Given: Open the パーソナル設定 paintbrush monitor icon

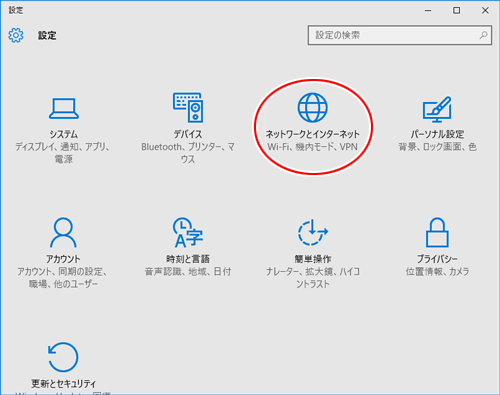Looking at the screenshot, I should [437, 109].
